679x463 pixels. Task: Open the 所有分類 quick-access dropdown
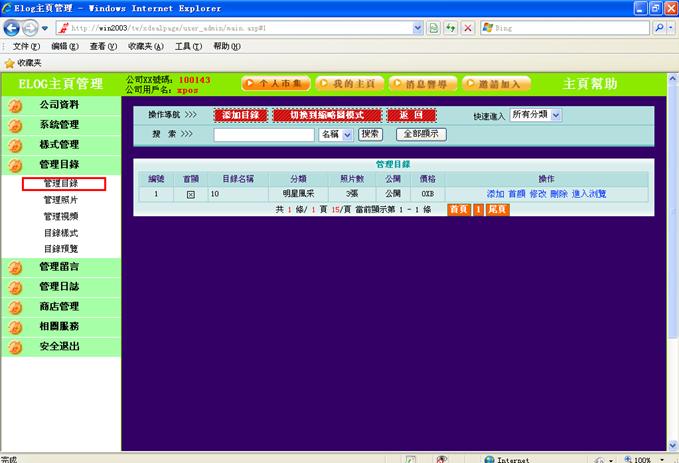tap(536, 115)
